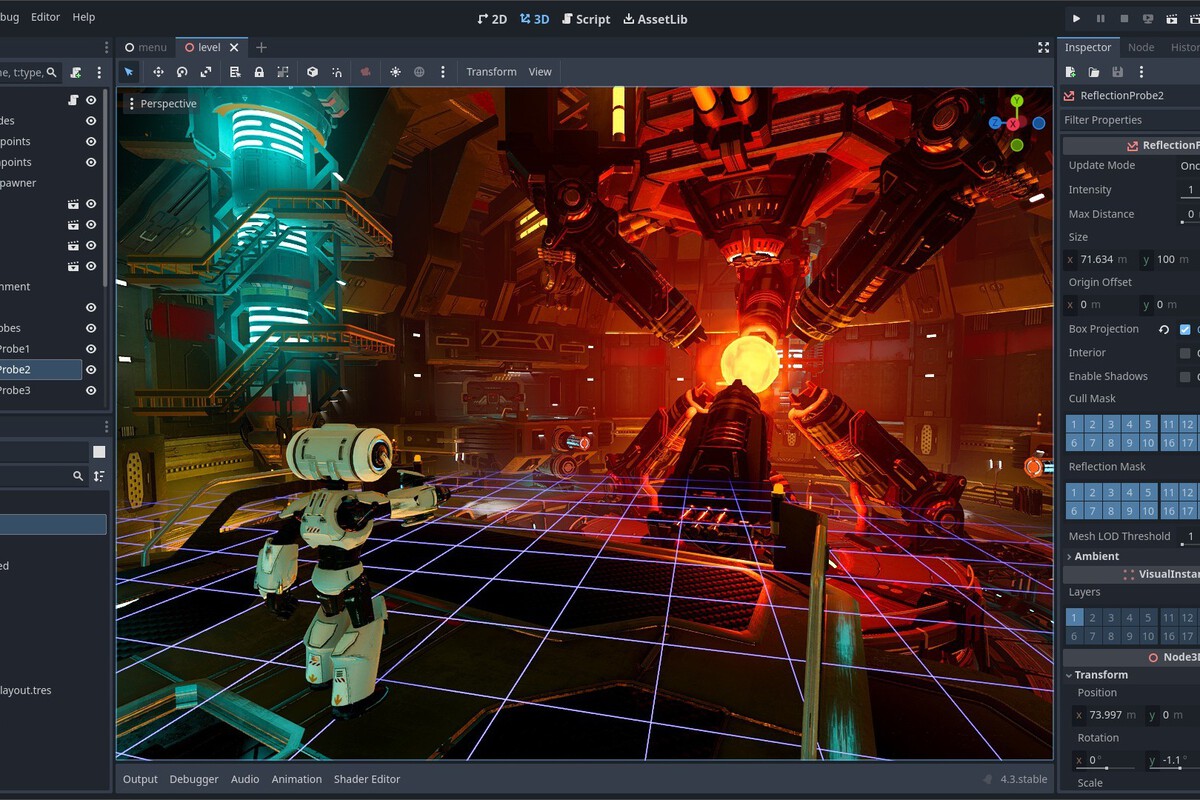
Task: Enable the Interior checkbox
Action: click(x=1185, y=353)
